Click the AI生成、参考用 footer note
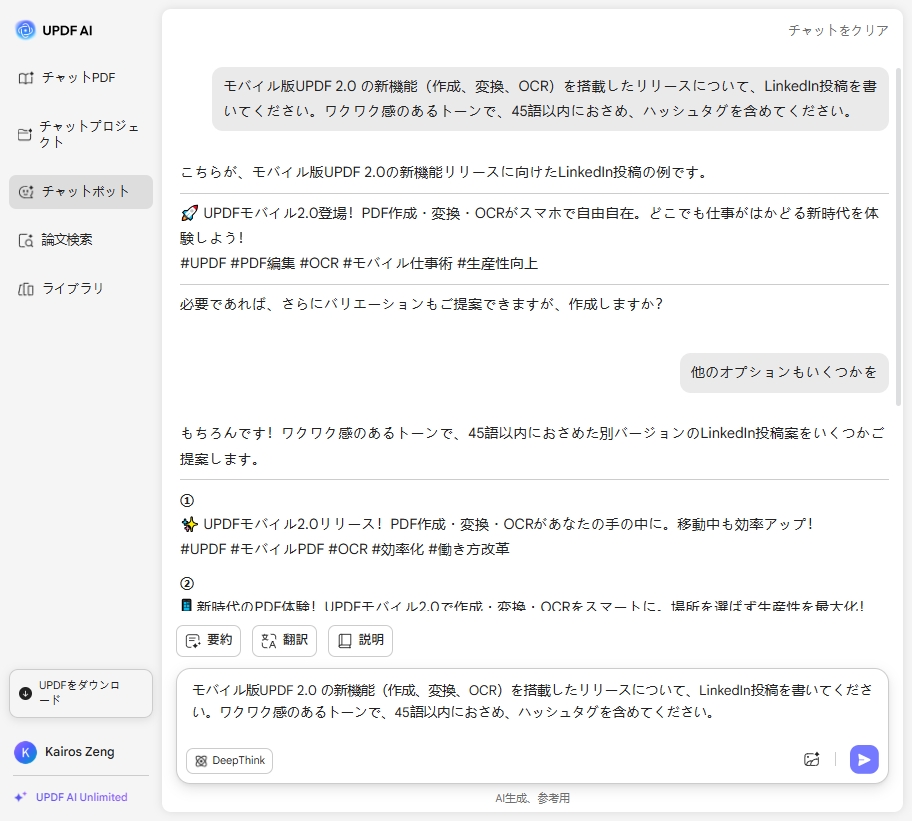Viewport: 912px width, 821px height. (x=532, y=798)
